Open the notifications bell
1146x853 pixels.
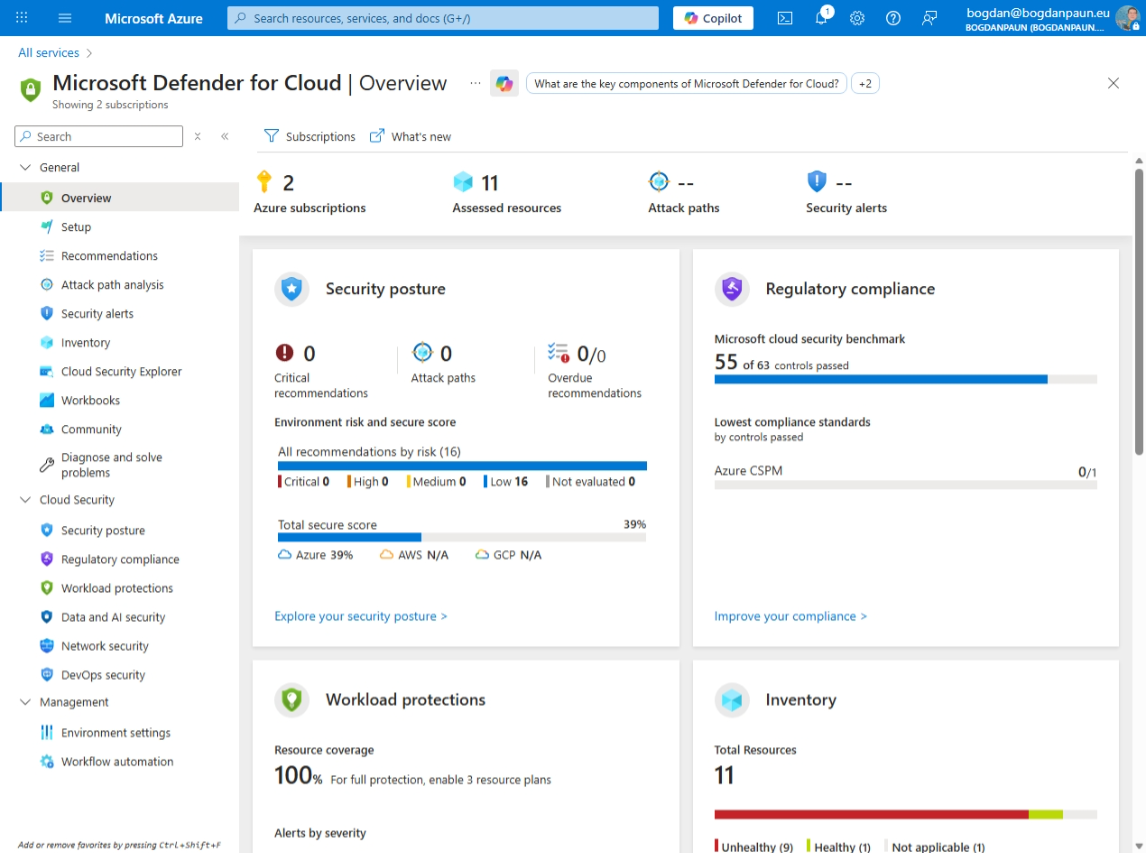point(820,18)
